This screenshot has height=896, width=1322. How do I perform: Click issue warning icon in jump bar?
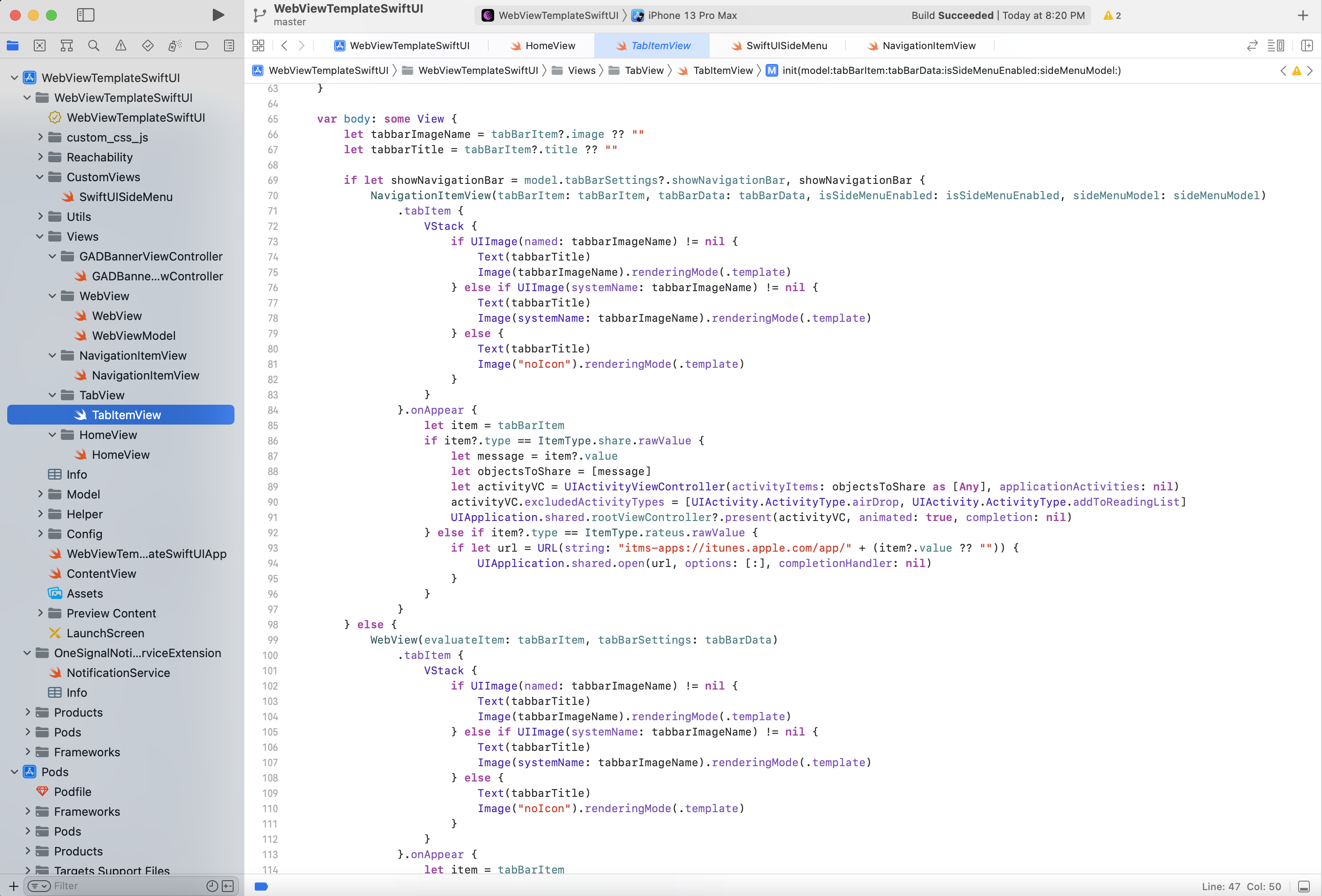(1296, 70)
